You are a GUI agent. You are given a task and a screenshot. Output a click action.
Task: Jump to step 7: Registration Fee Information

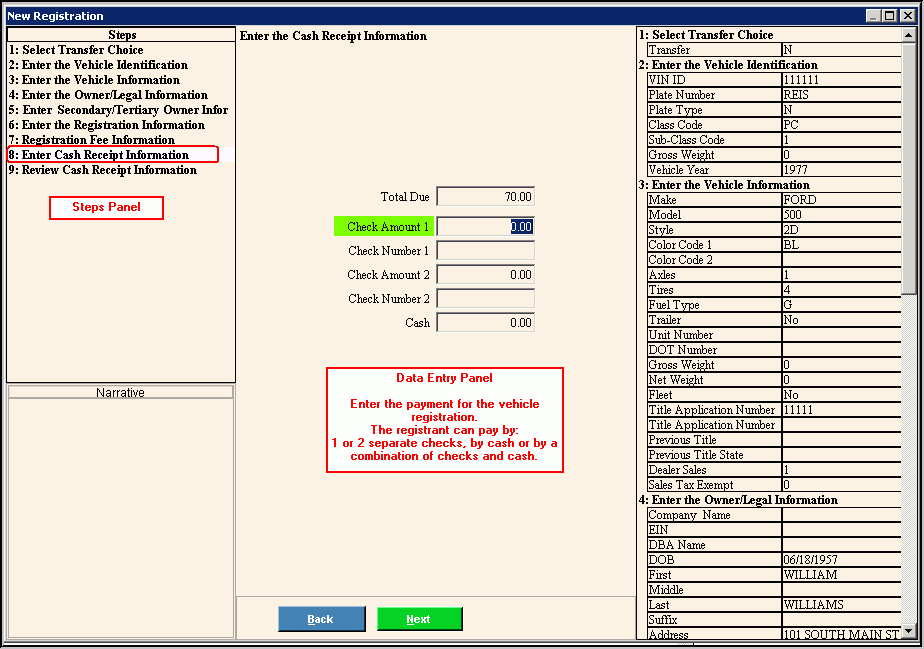[91, 140]
